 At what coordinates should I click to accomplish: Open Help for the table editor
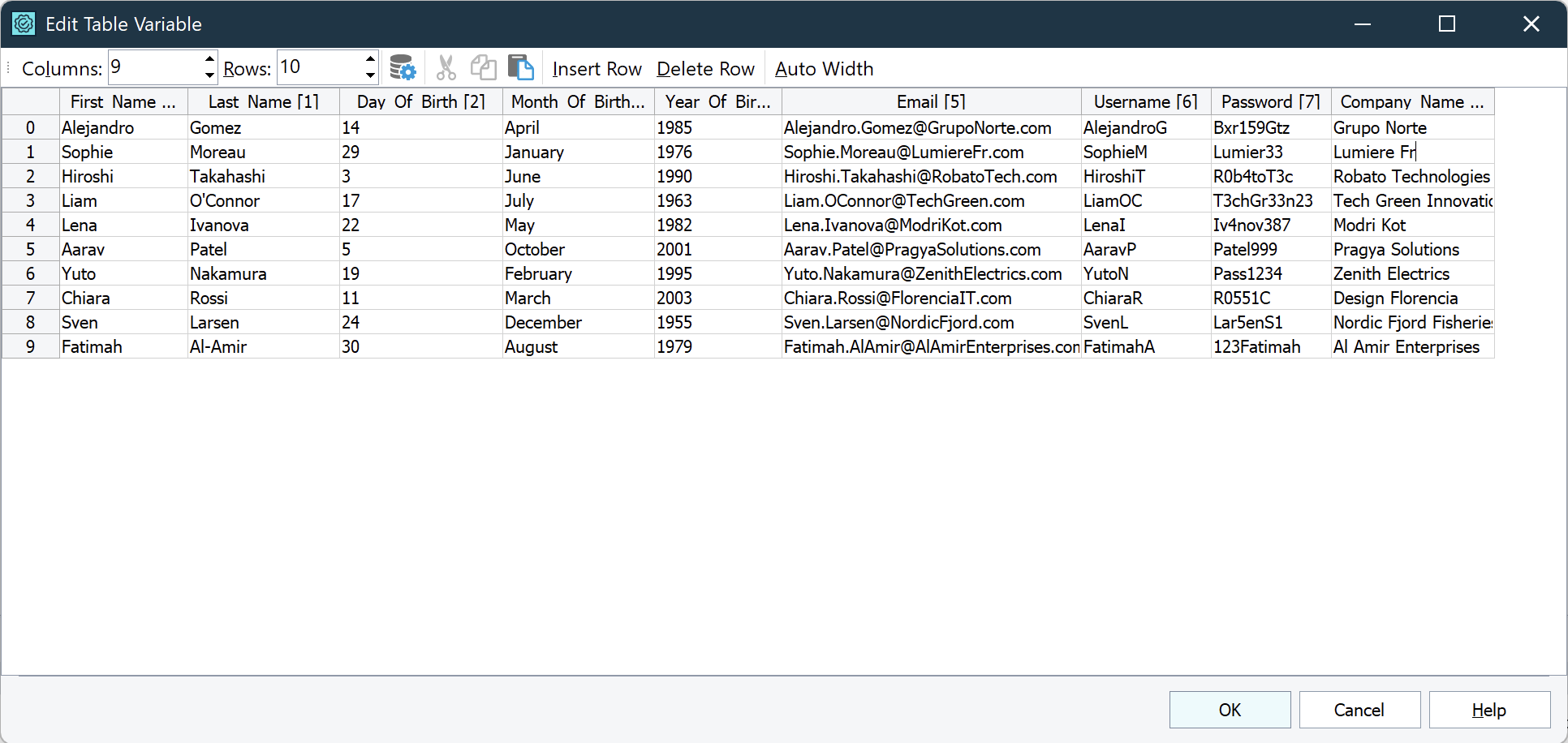point(1489,710)
